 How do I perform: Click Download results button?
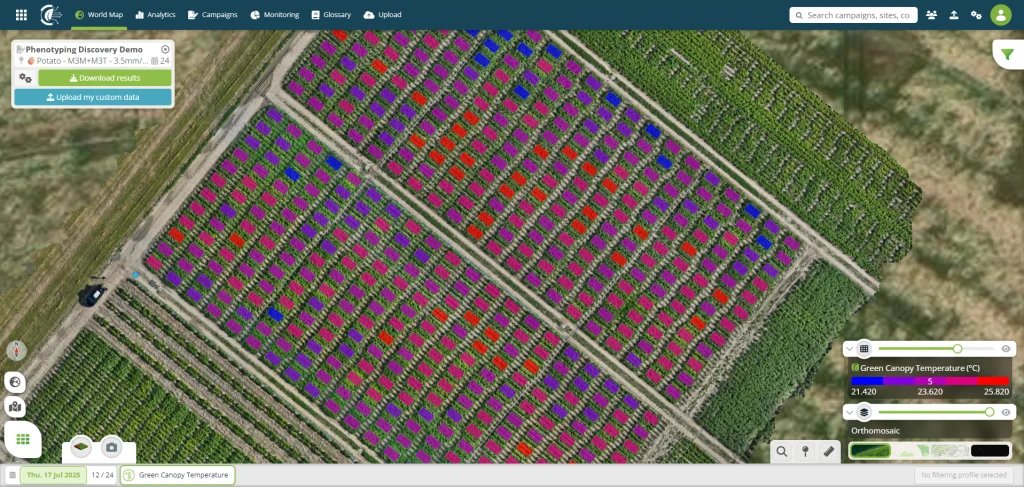click(x=105, y=78)
